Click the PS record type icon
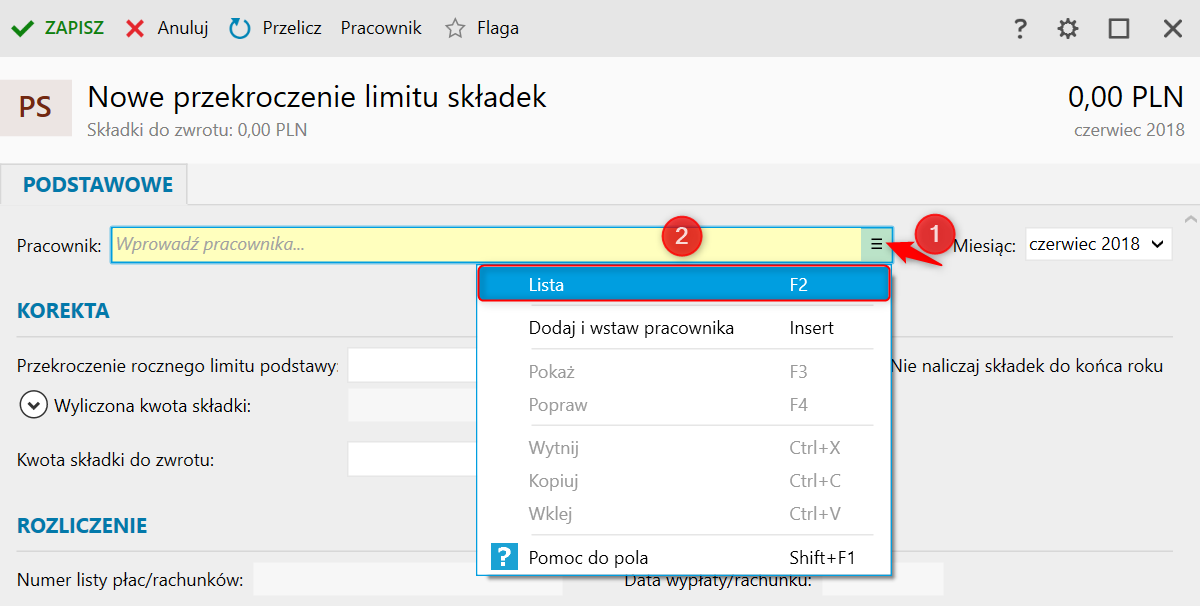This screenshot has width=1200, height=606. tap(36, 108)
